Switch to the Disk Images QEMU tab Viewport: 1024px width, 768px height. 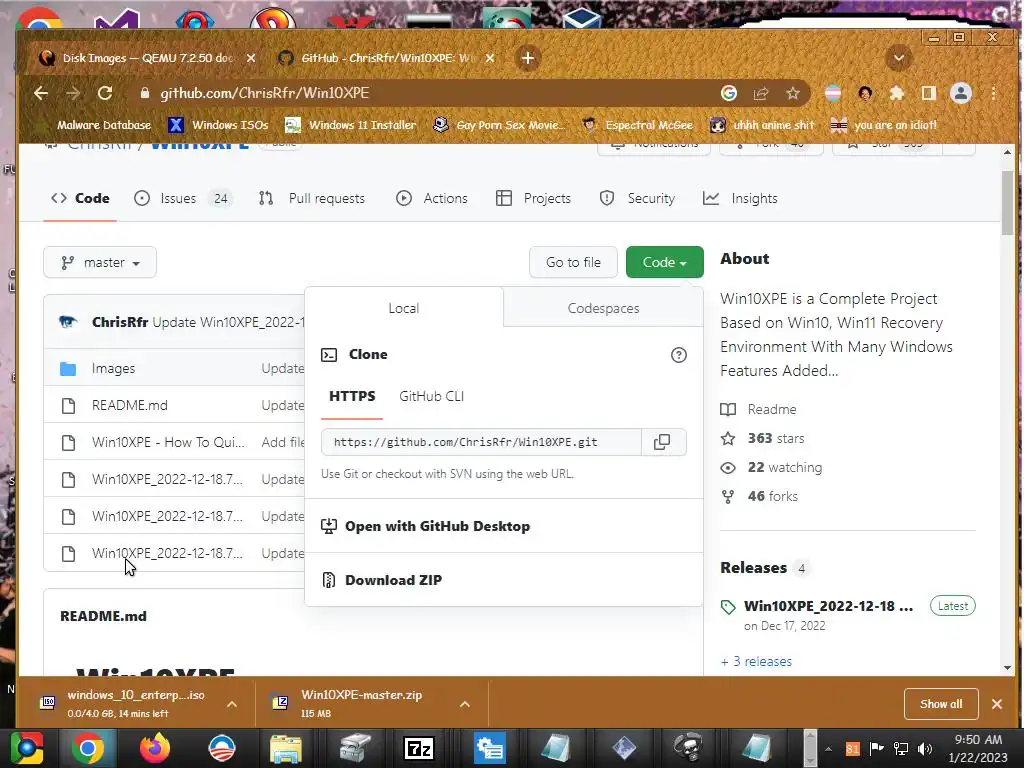[147, 58]
